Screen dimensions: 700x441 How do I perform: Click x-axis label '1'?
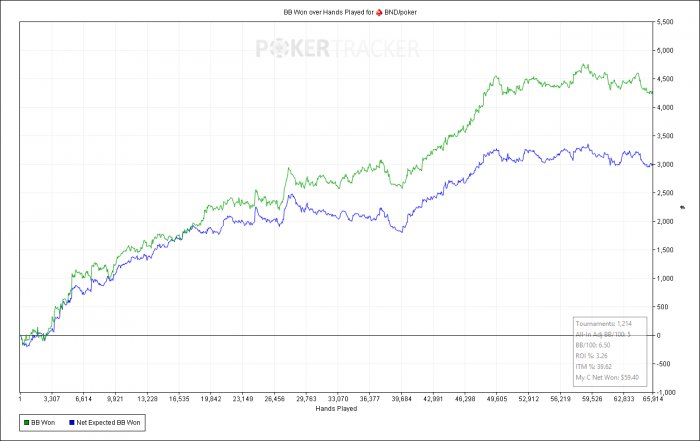20,398
